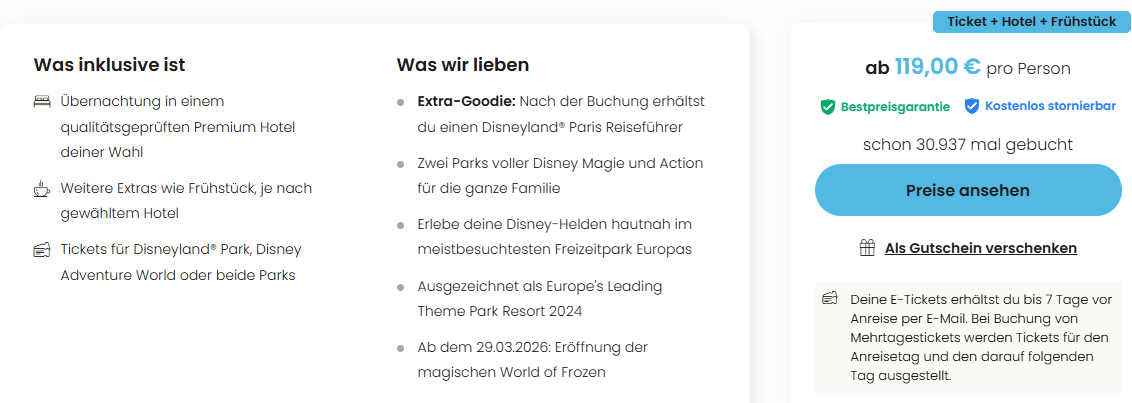Click the blue Kostenlos stornierbar shield icon
1132x403 pixels.
(972, 107)
